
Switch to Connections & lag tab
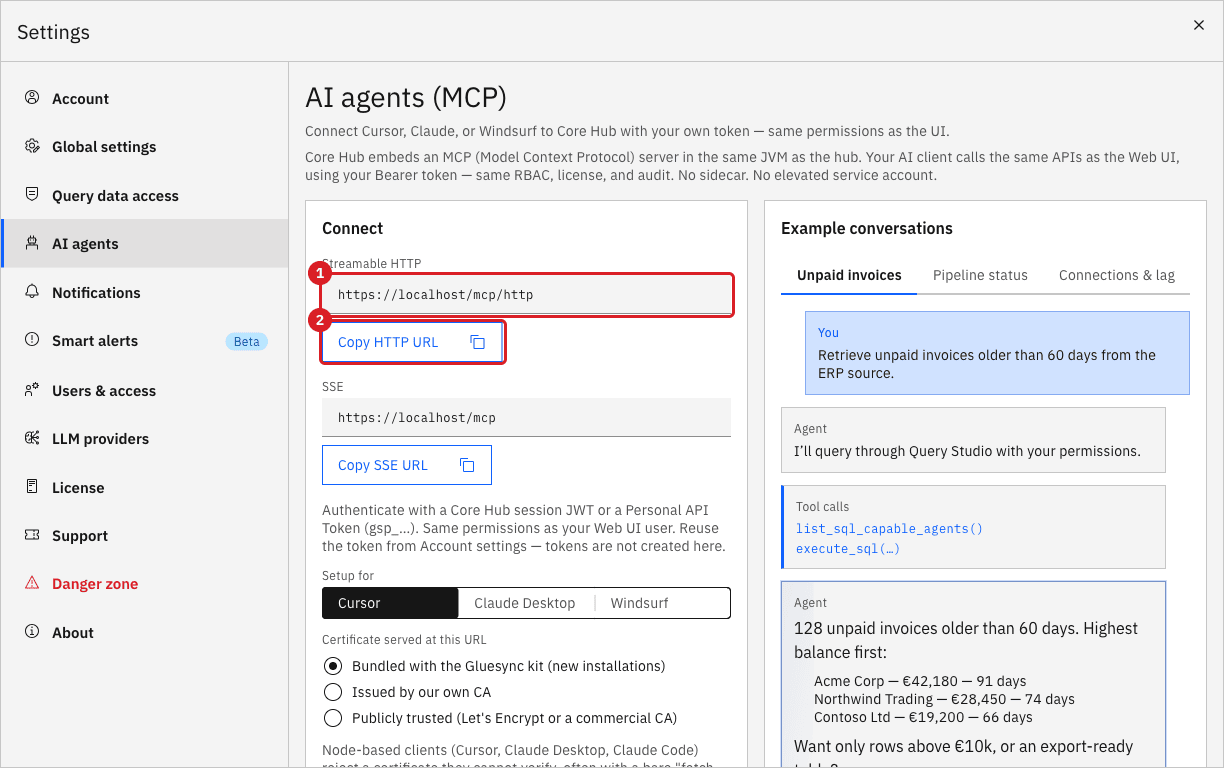click(1117, 275)
